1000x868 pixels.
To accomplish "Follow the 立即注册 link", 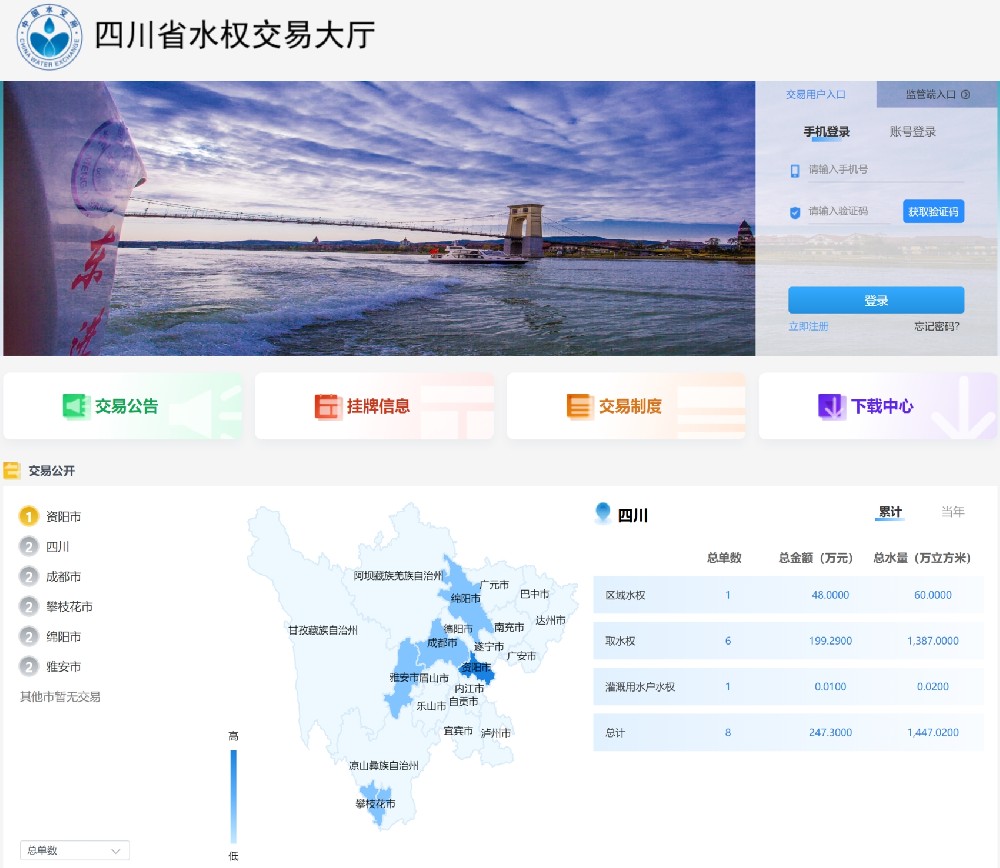I will tap(808, 327).
